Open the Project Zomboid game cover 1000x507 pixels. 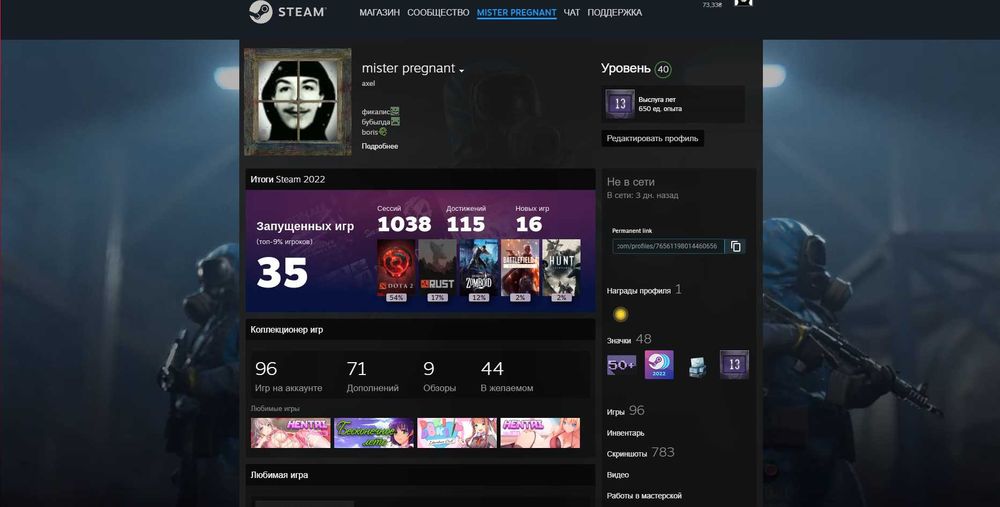479,268
